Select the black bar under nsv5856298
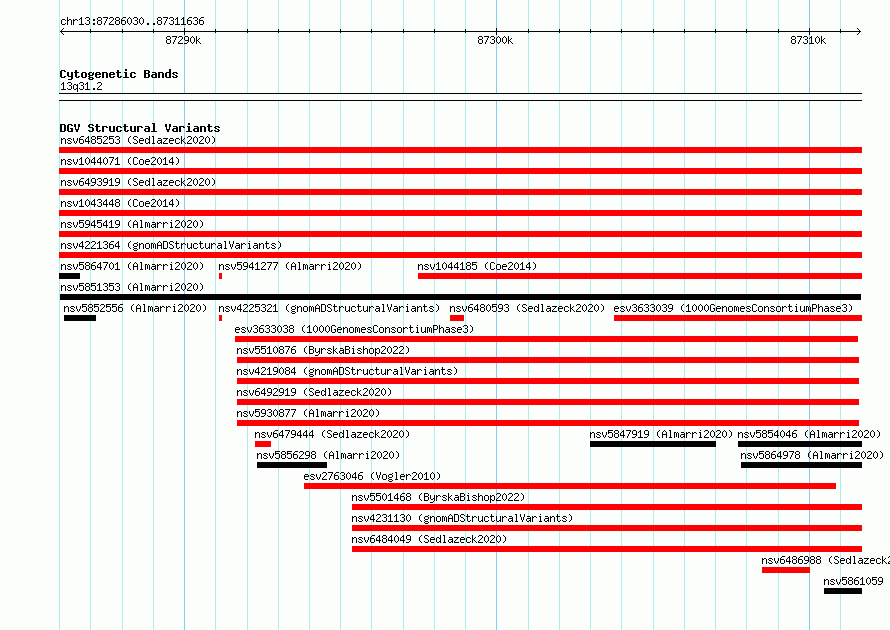 coord(292,465)
